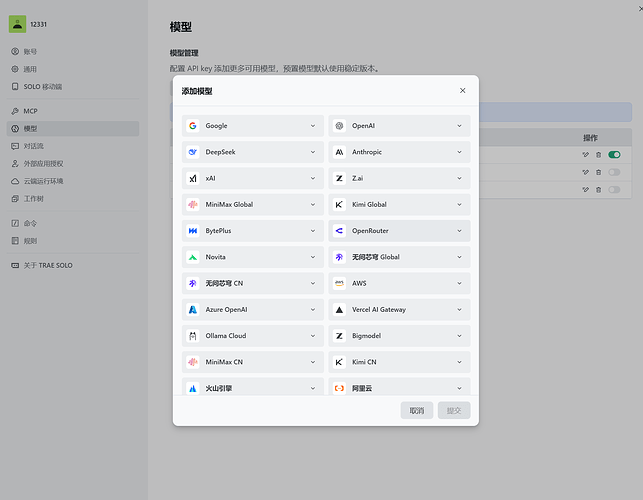Image resolution: width=643 pixels, height=500 pixels.
Task: Click the MiniMax CN logo icon
Action: tap(193, 362)
